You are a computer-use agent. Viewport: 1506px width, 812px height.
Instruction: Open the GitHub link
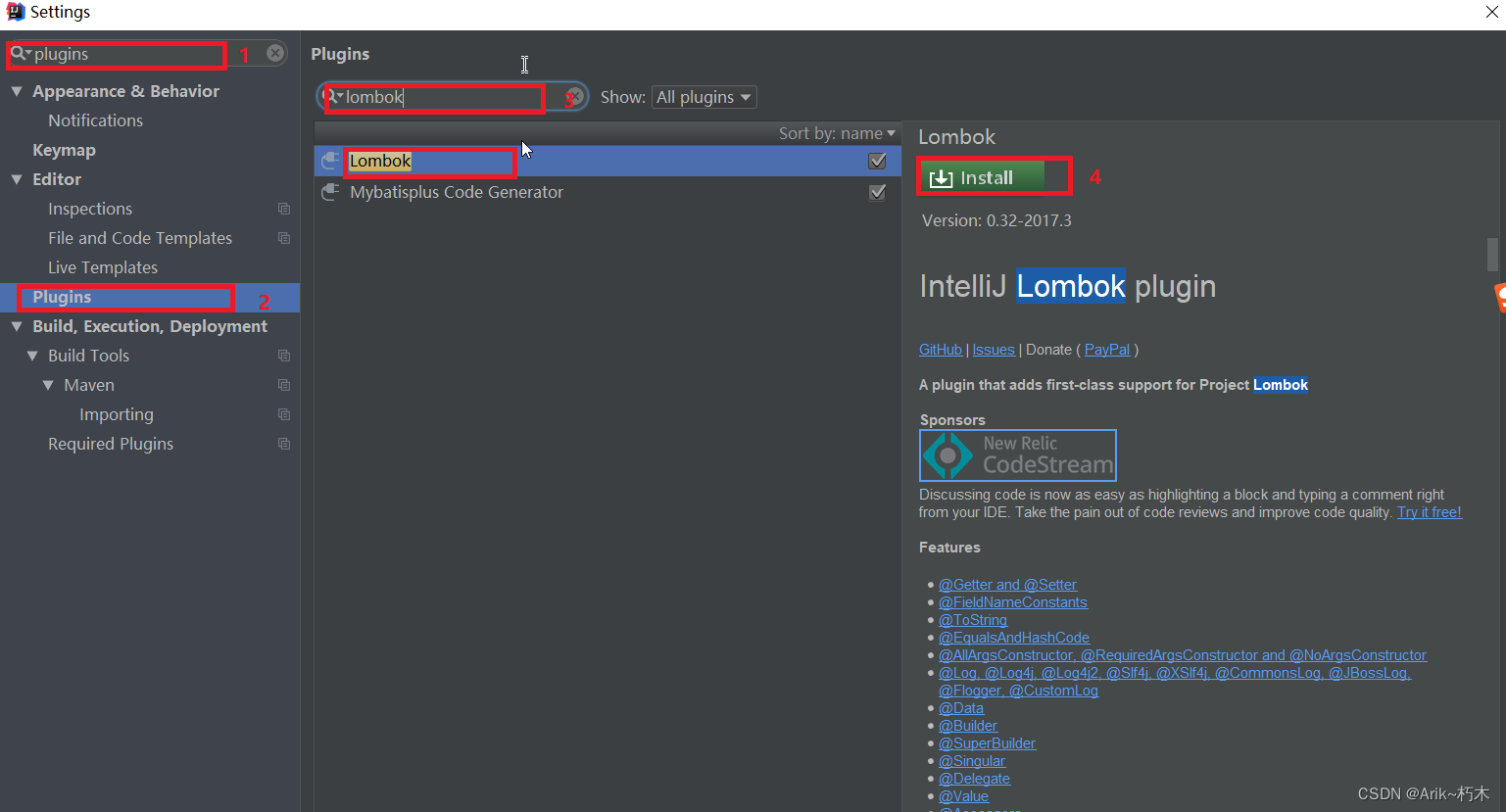tap(941, 350)
